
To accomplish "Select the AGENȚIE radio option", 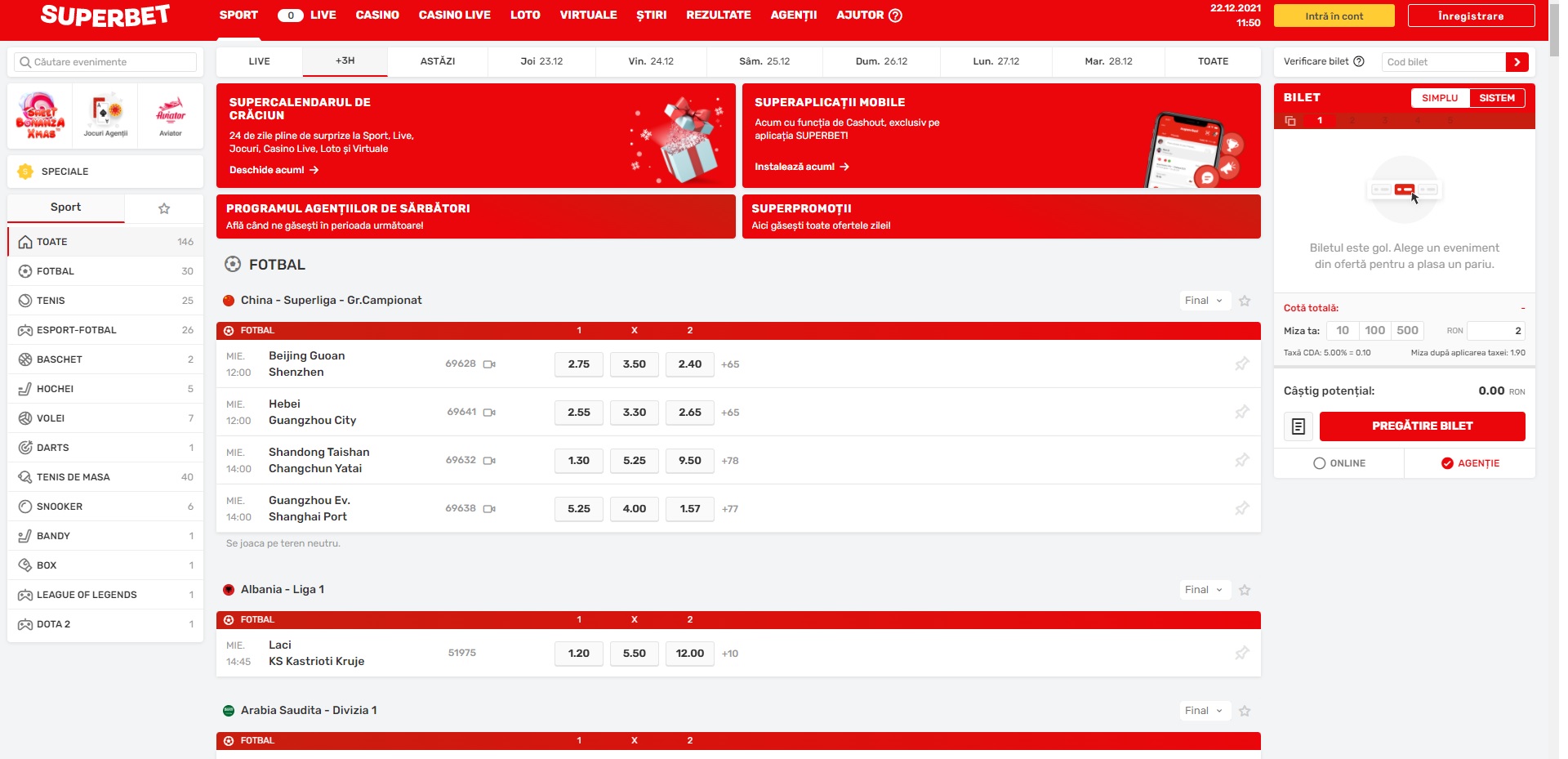I will (x=1470, y=463).
